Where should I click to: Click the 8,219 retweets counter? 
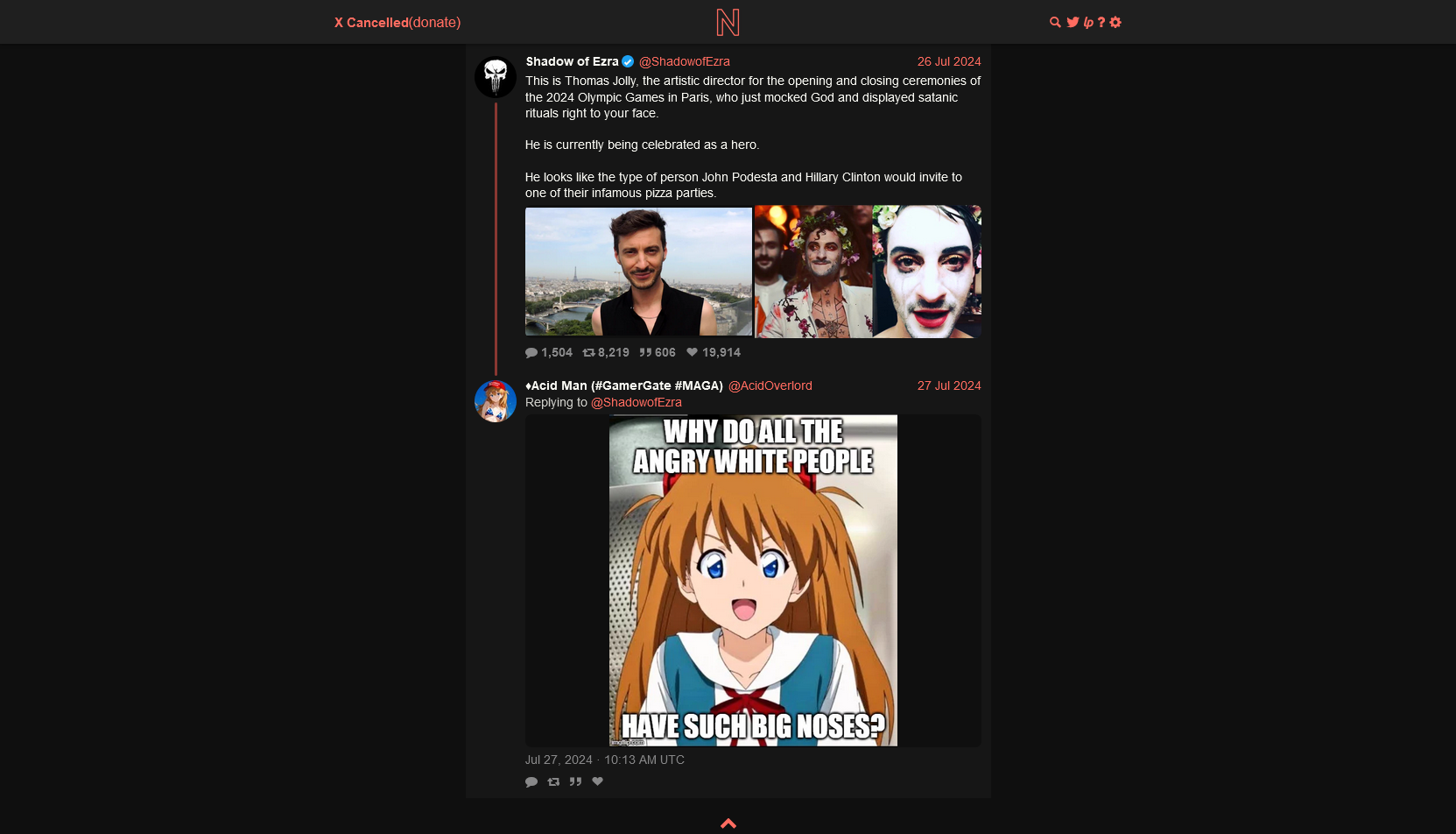pos(606,352)
